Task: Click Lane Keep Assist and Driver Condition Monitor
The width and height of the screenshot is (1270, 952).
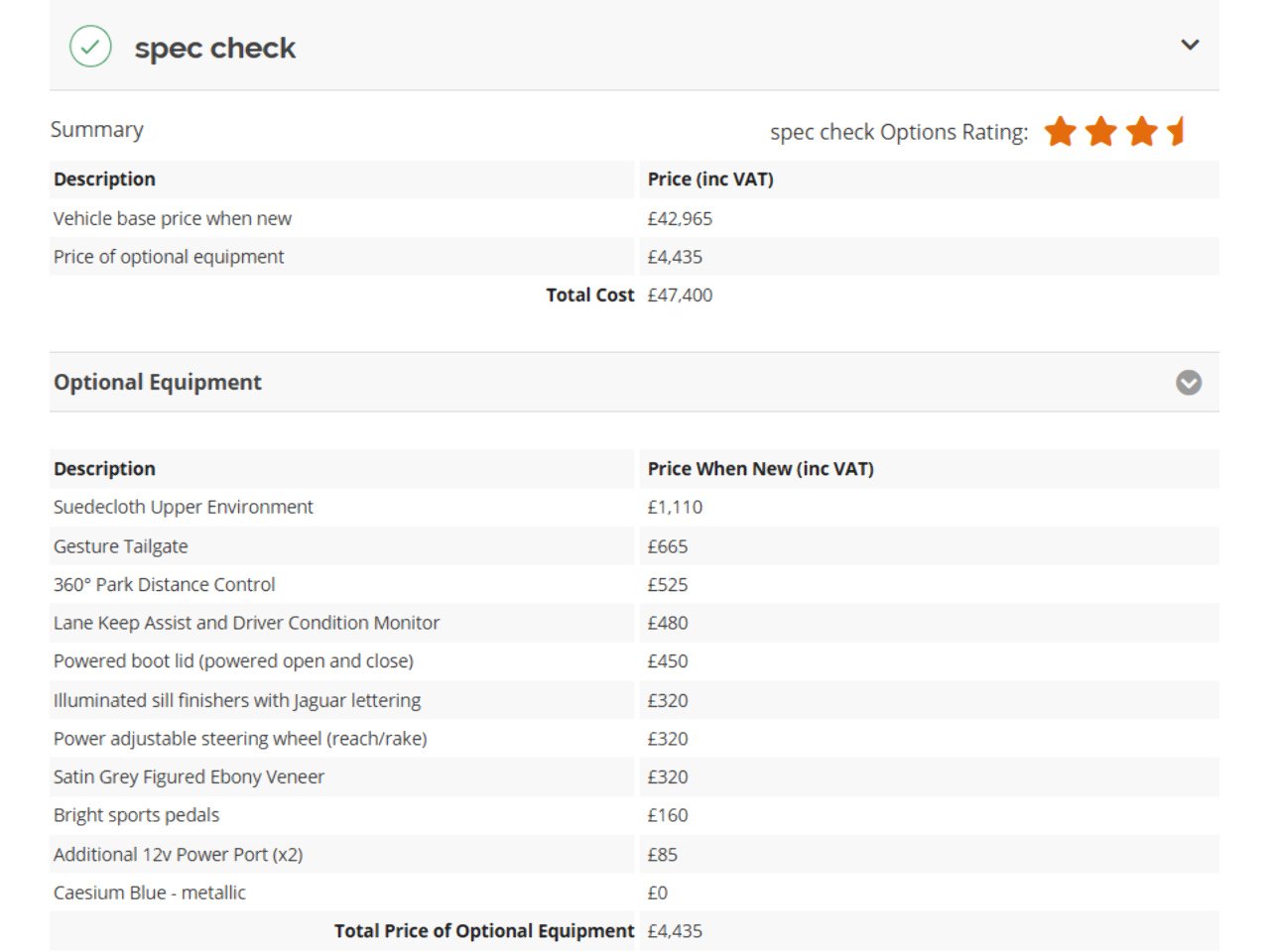Action: tap(246, 623)
